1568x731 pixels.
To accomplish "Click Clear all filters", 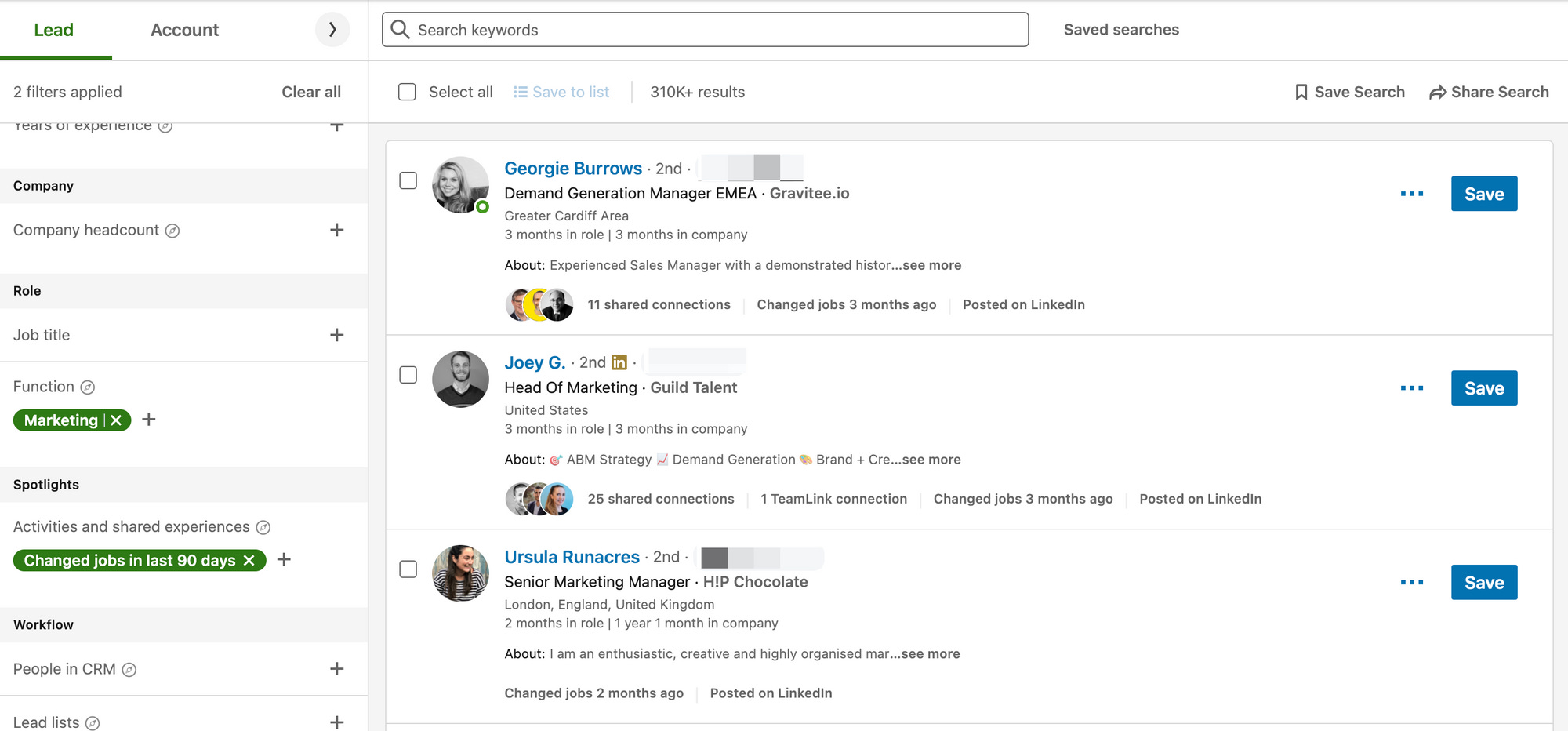I will pyautogui.click(x=311, y=92).
